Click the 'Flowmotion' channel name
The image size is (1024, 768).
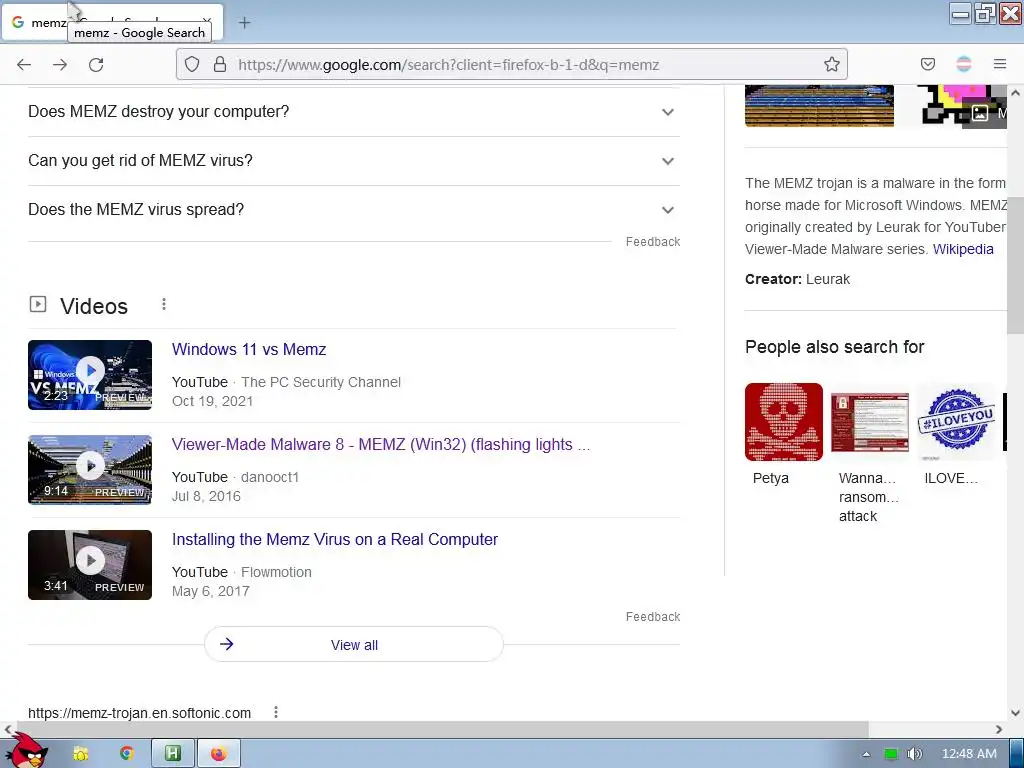coord(276,572)
